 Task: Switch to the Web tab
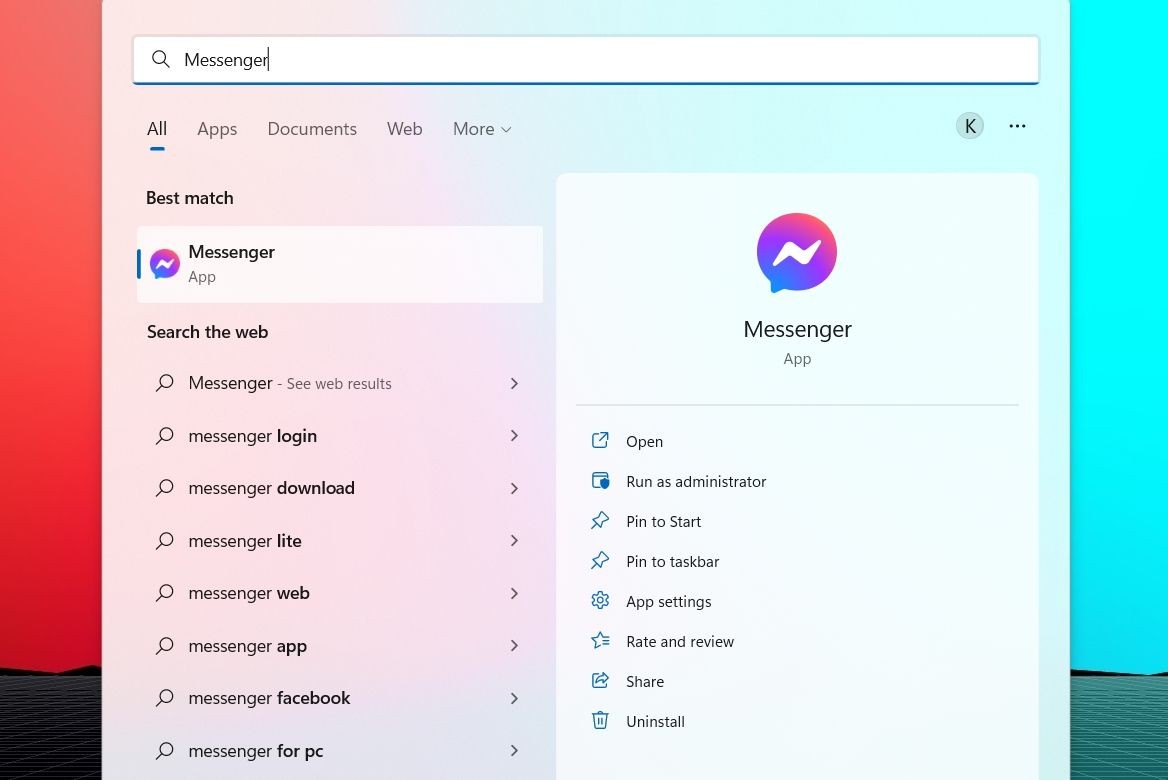[404, 129]
